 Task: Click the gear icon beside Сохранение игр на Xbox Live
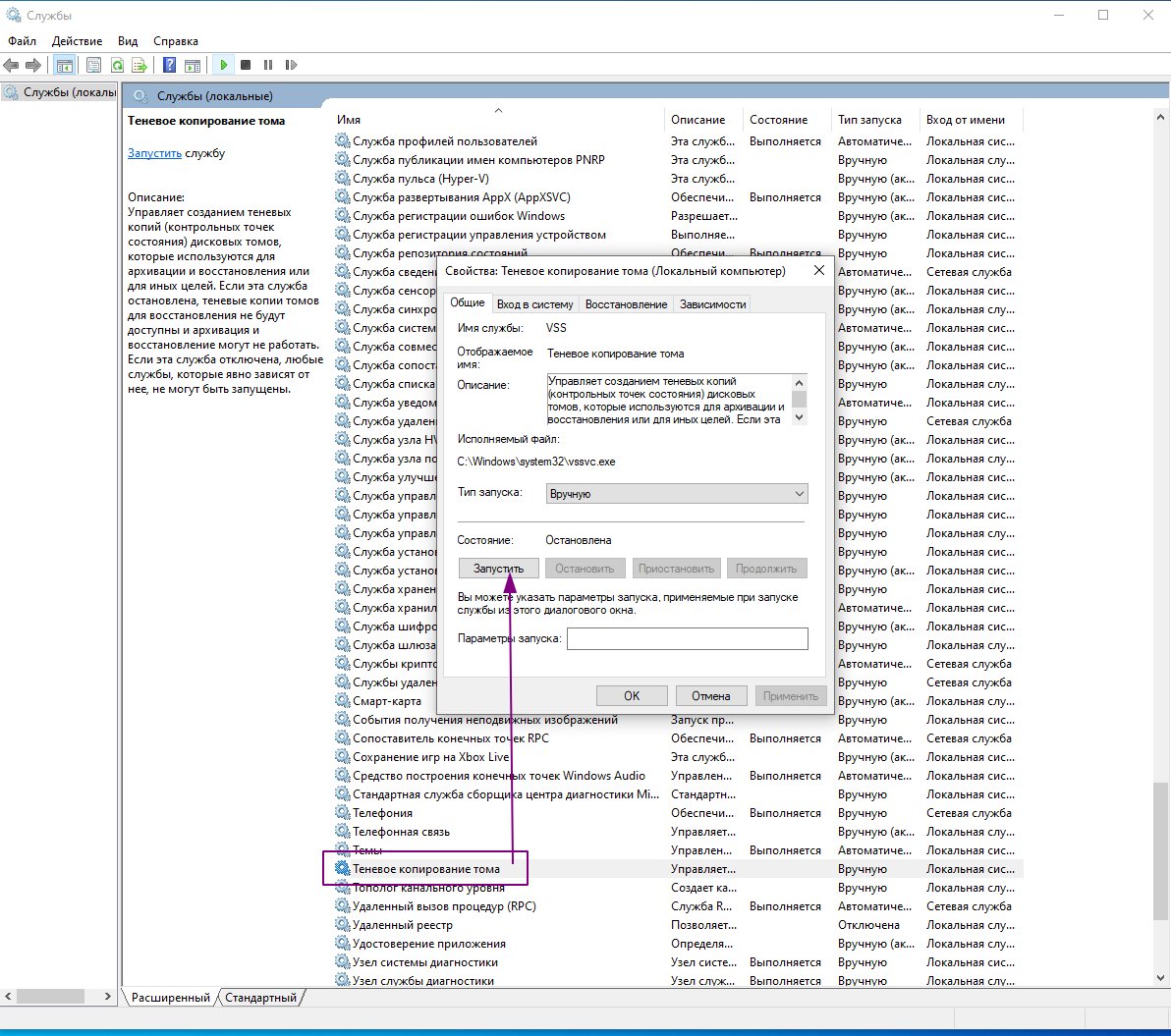[342, 756]
